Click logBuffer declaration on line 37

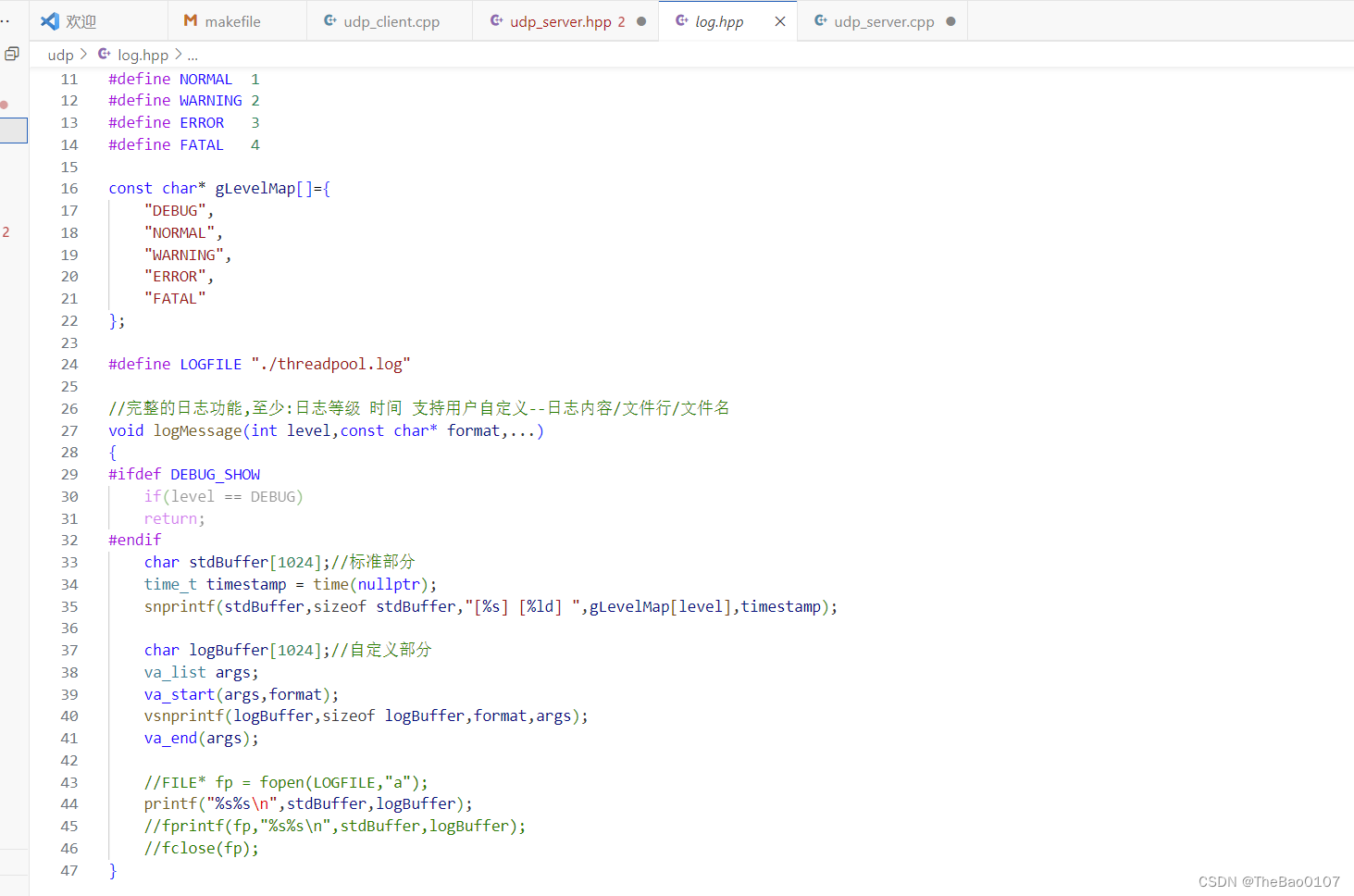click(229, 651)
